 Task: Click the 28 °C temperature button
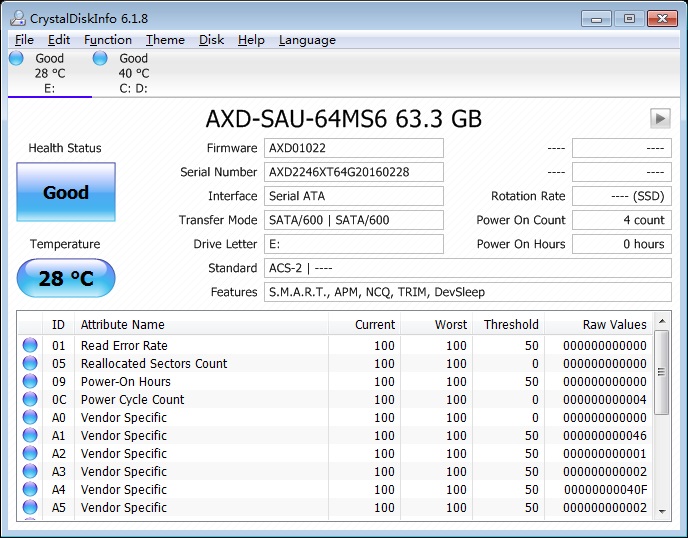(66, 278)
